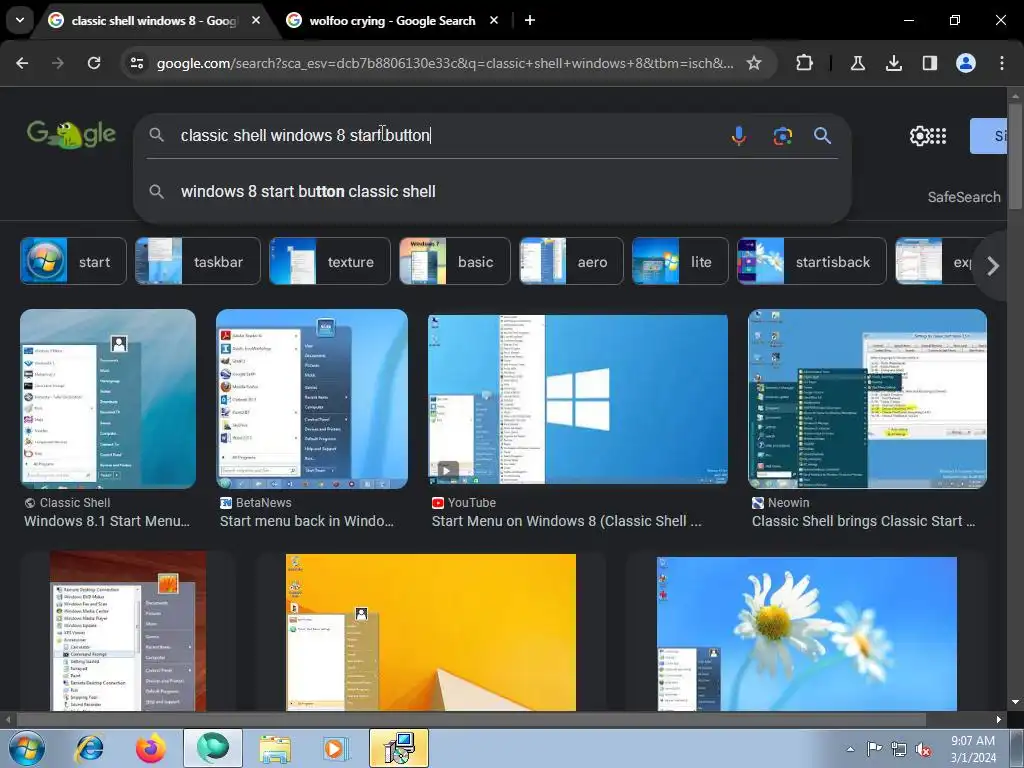Filter images by the lite chip
Image resolution: width=1024 pixels, height=768 pixels.
pos(680,261)
